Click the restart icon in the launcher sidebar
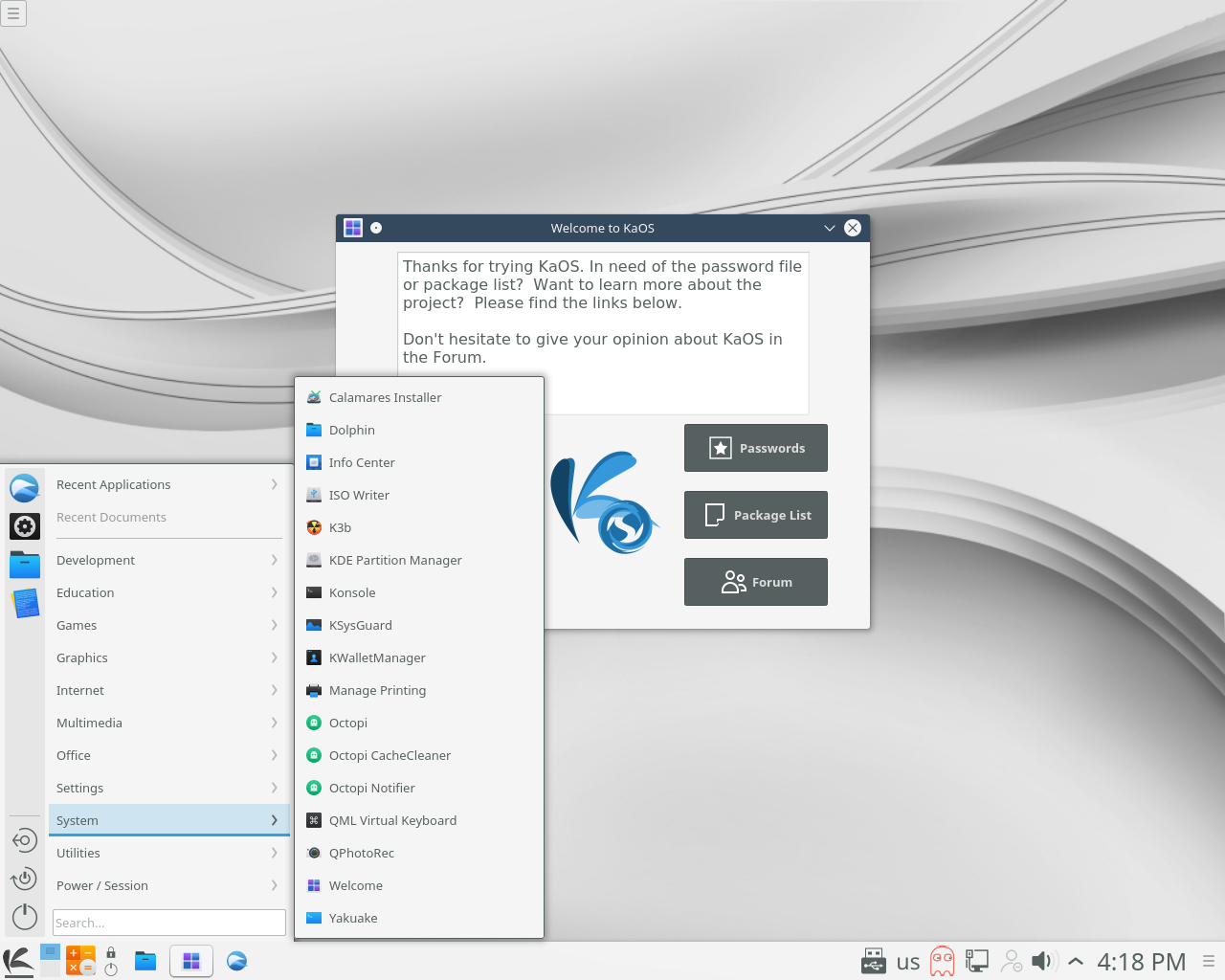This screenshot has height=980, width=1225. tap(25, 879)
